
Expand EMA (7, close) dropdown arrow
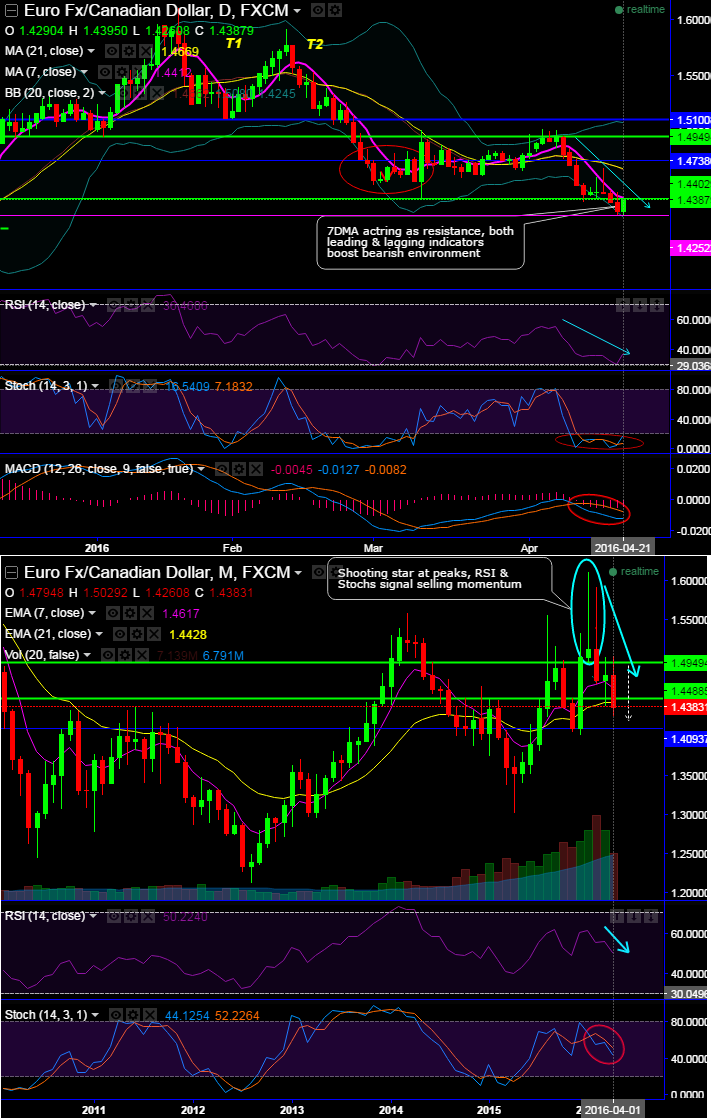pos(92,614)
